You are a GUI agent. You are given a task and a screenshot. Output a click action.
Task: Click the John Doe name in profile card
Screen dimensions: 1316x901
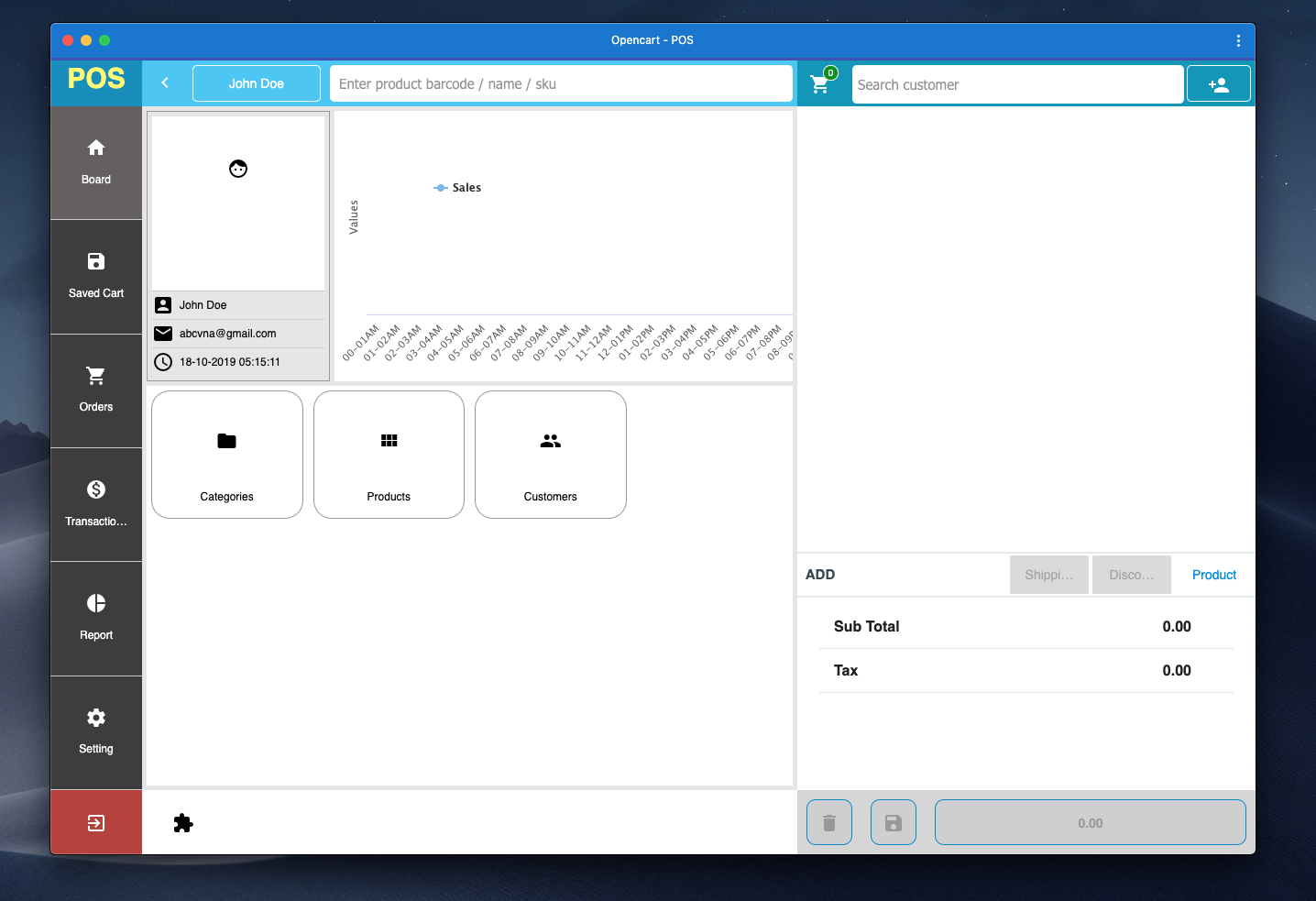tap(203, 305)
